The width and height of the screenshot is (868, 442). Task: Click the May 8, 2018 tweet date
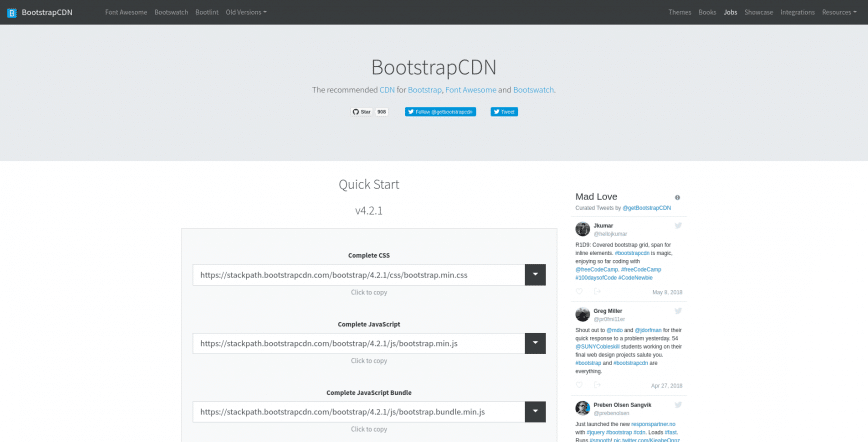point(667,292)
